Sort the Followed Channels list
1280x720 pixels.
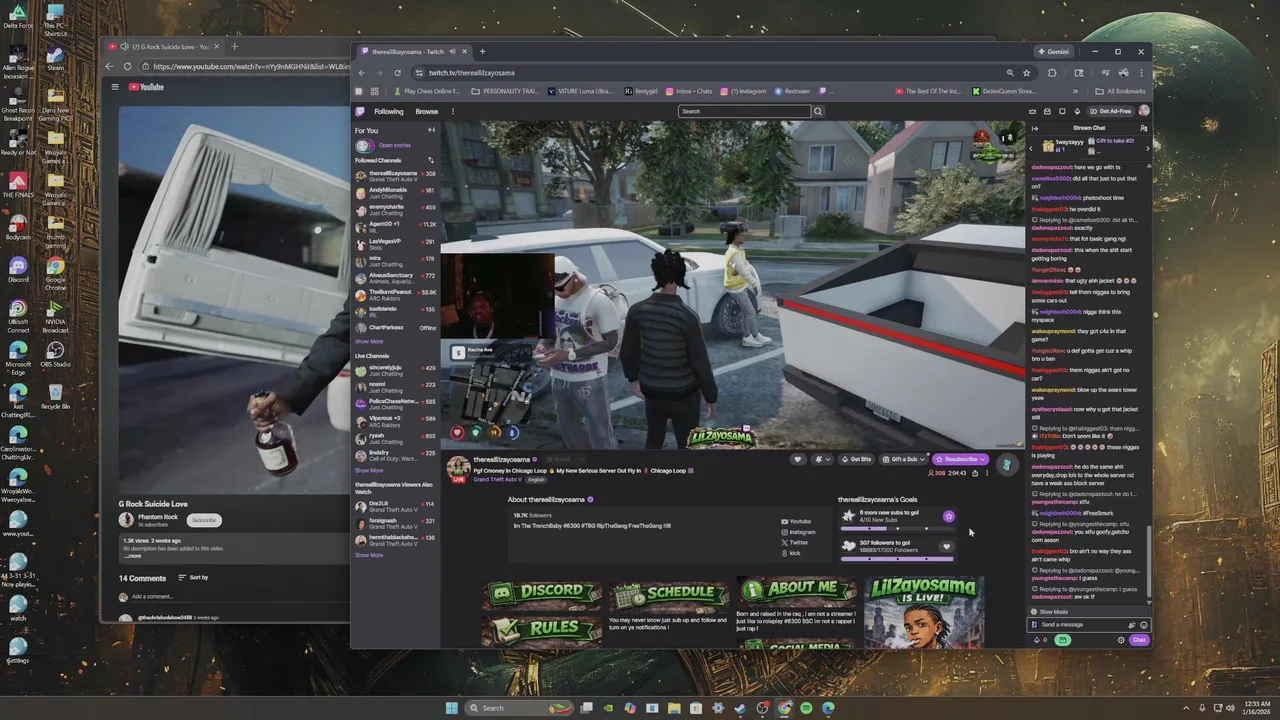[431, 160]
